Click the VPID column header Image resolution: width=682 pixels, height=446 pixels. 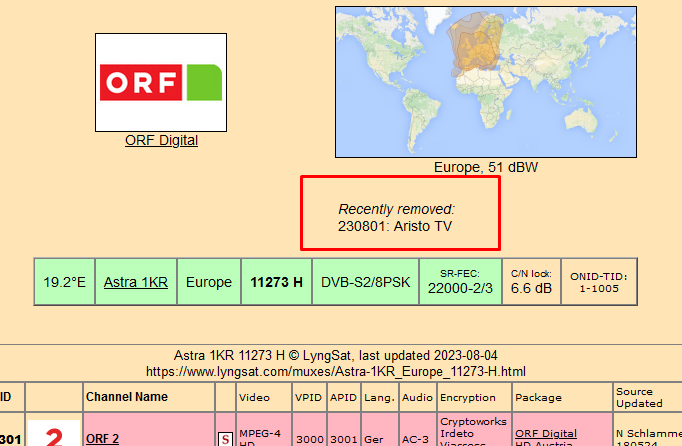pyautogui.click(x=308, y=397)
